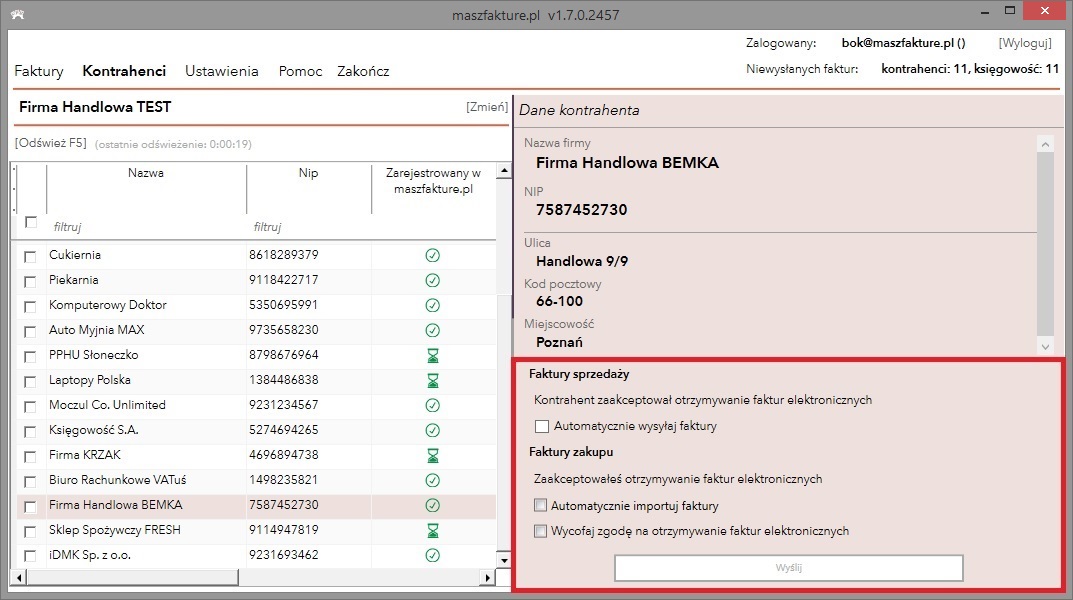Click the hourglass icon for Firma KRZAK

tap(432, 456)
